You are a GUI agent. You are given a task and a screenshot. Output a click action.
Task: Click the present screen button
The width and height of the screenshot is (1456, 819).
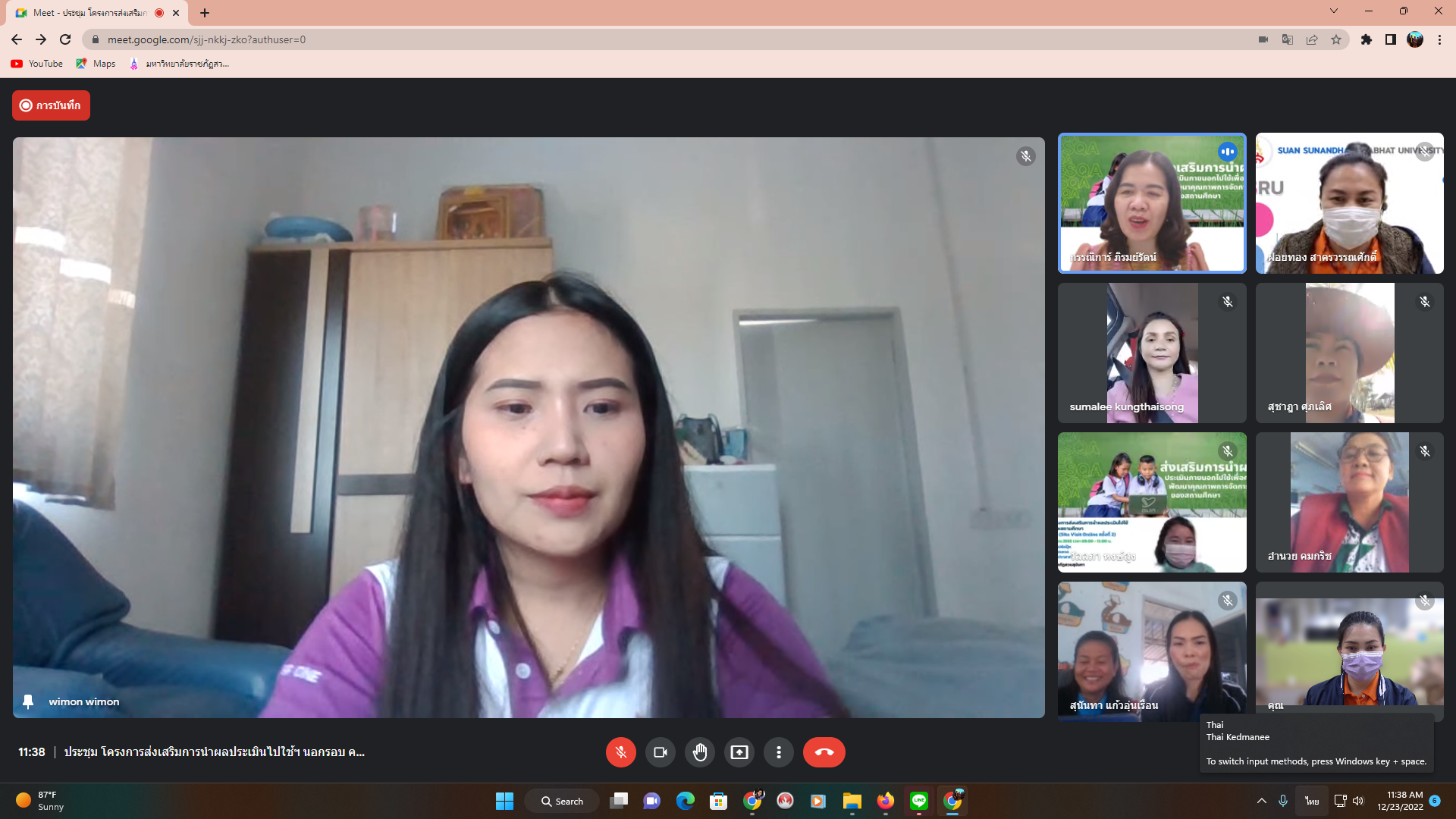point(739,752)
